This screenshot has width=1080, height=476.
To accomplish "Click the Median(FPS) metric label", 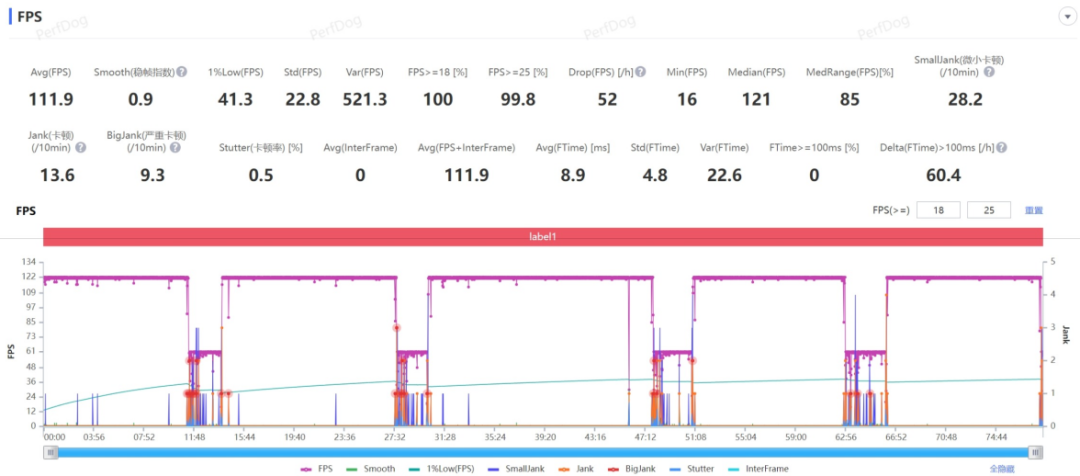I will [x=756, y=72].
